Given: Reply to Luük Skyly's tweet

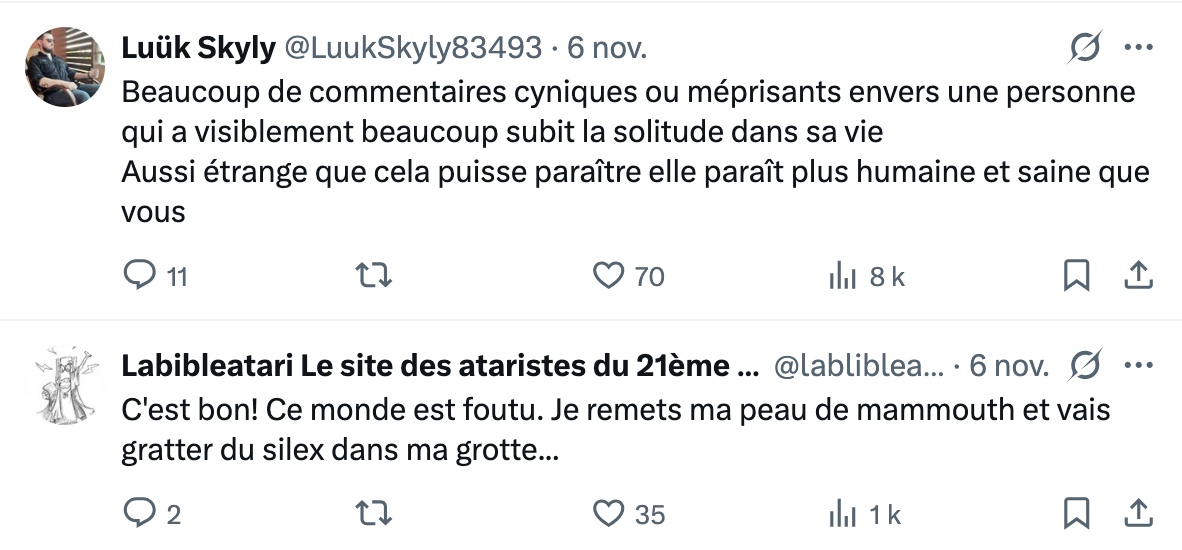Looking at the screenshot, I should pyautogui.click(x=137, y=276).
